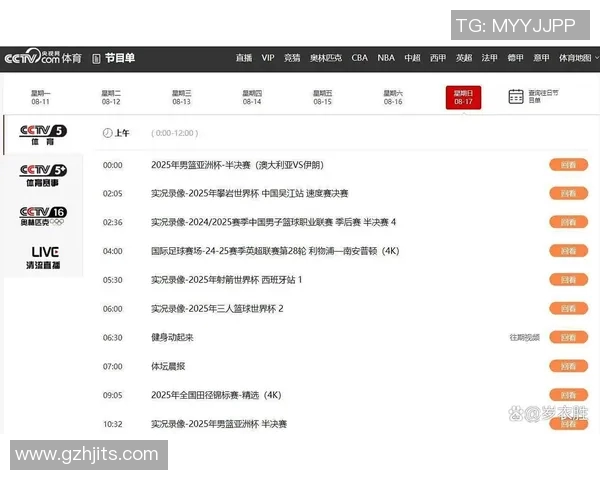Open the 直播 menu item
Viewport: 600px width, 480px height.
pyautogui.click(x=243, y=58)
